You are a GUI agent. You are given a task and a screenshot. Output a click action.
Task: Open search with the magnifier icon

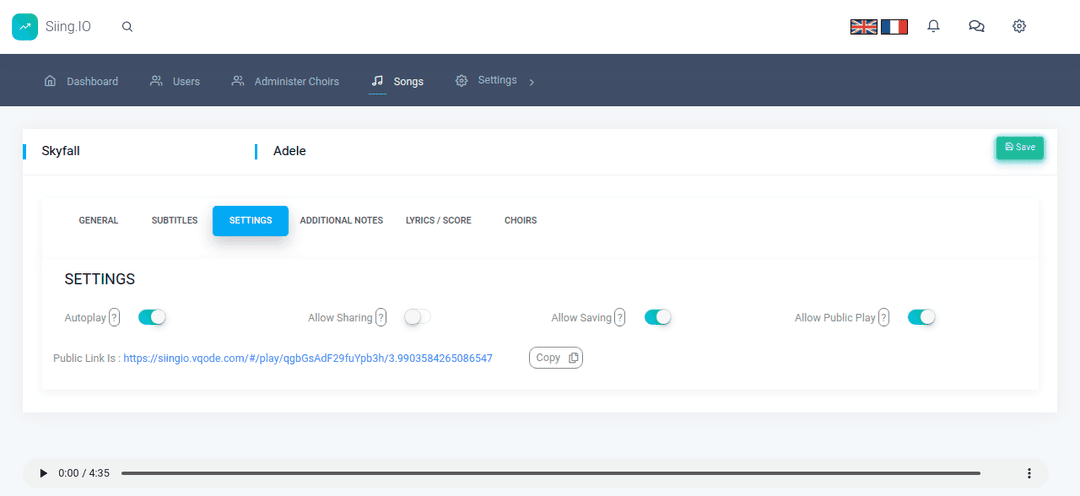pyautogui.click(x=127, y=27)
